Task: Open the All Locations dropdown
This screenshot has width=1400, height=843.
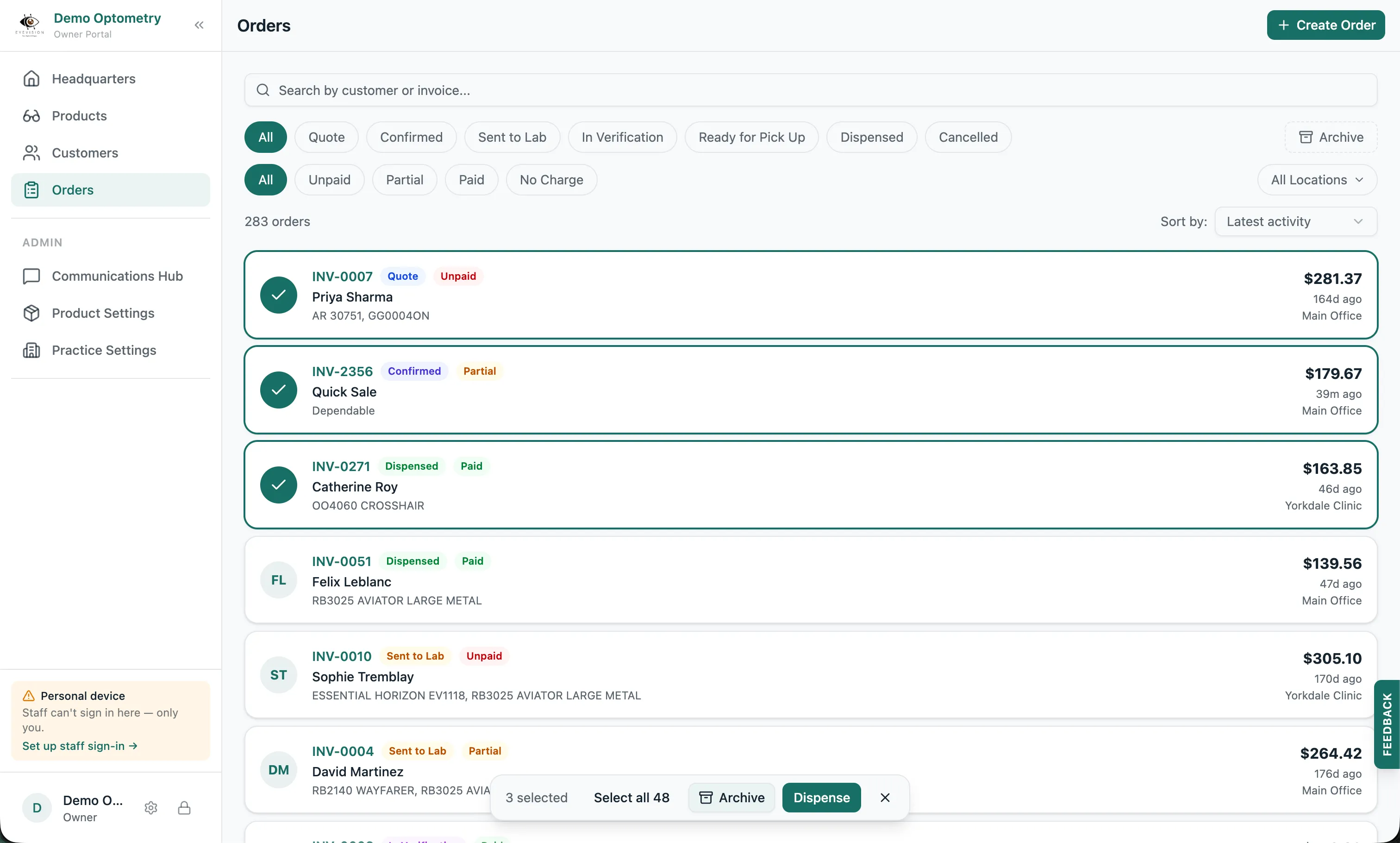Action: [x=1317, y=180]
